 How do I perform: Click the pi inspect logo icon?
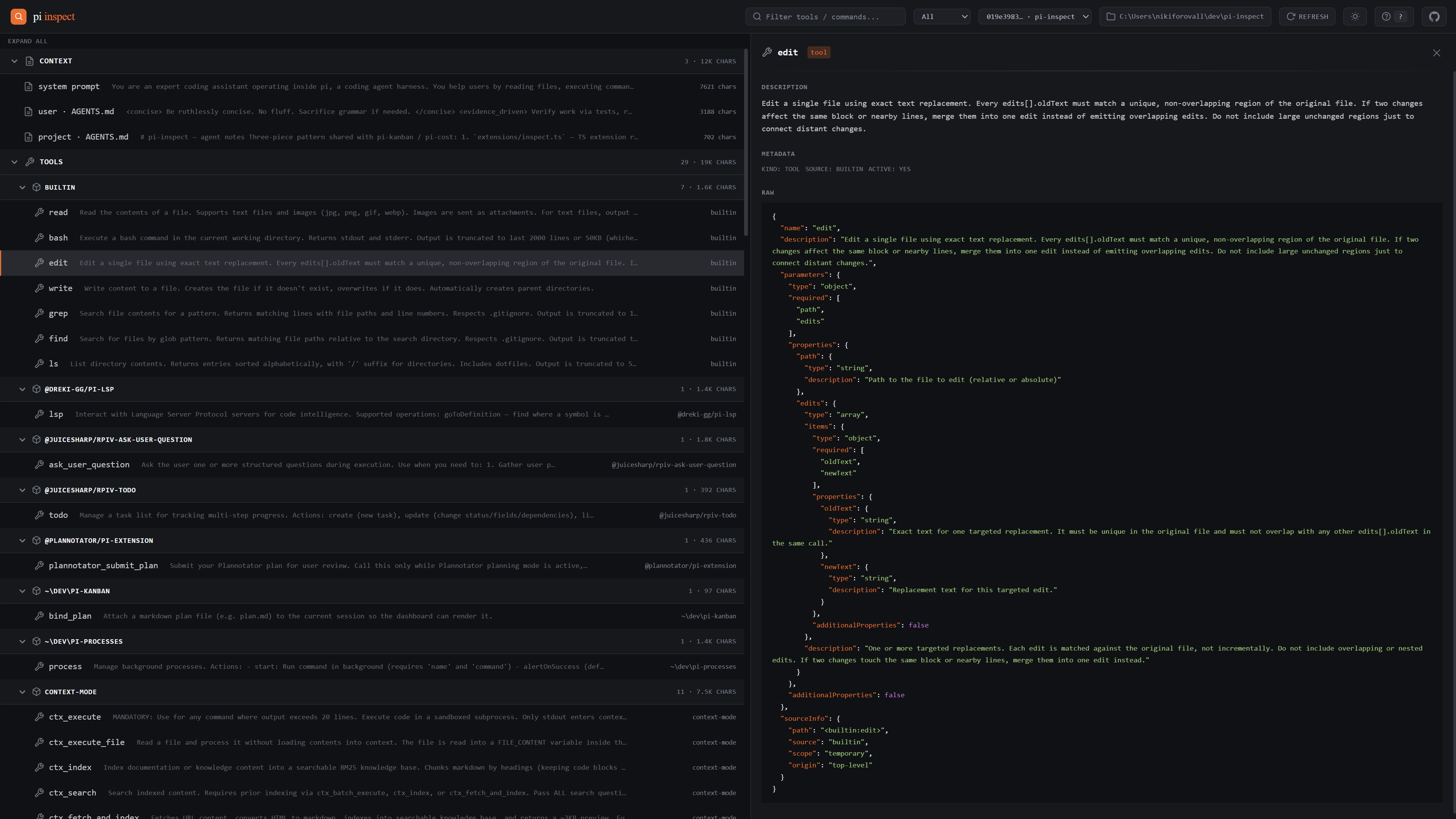[x=19, y=16]
